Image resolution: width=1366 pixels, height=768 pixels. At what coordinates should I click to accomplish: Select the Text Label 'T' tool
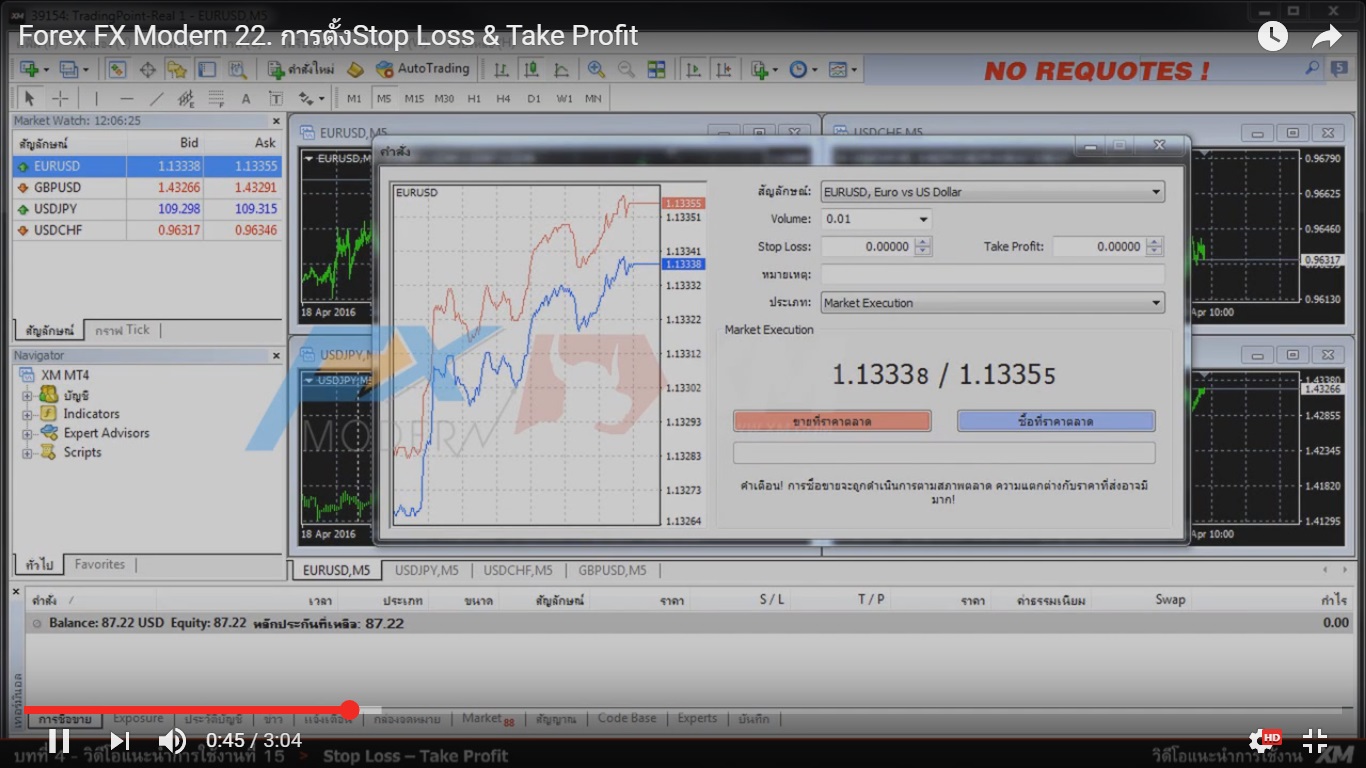pos(276,98)
